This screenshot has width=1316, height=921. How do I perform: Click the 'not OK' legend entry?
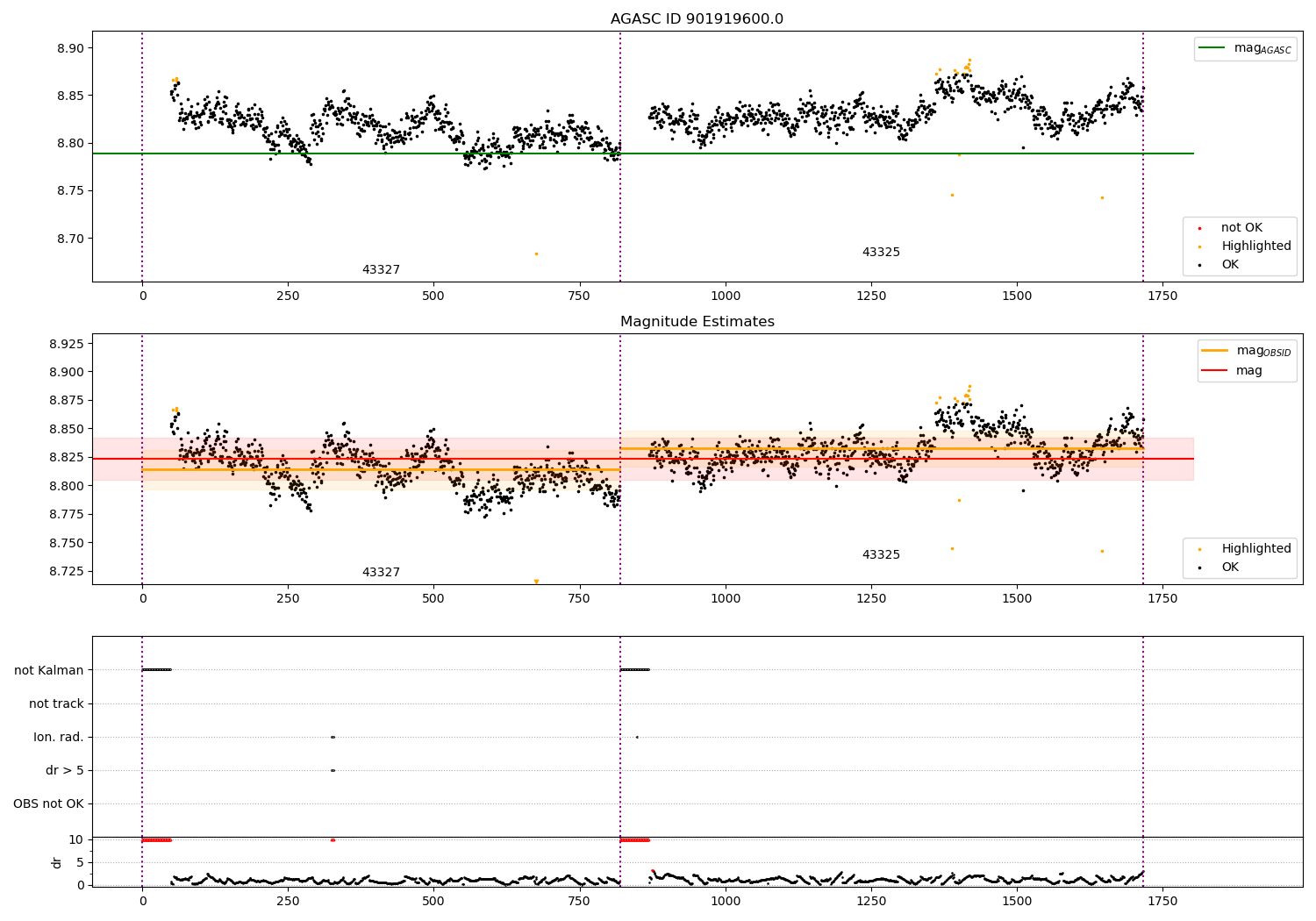click(x=1242, y=228)
